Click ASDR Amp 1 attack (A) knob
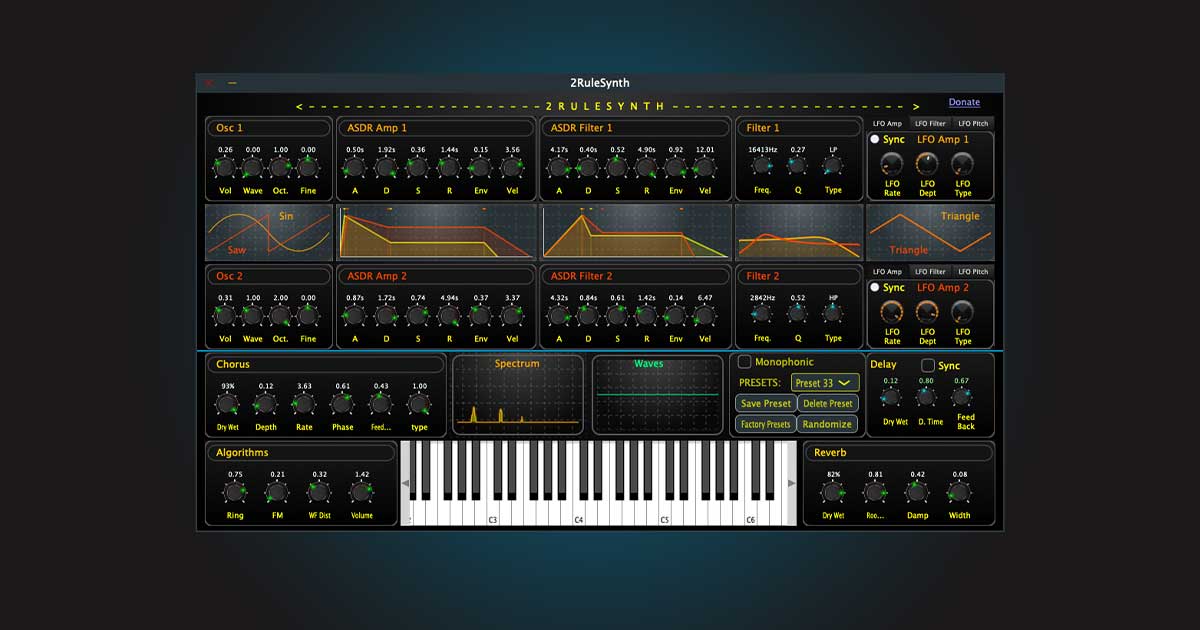This screenshot has width=1200, height=630. (355, 167)
